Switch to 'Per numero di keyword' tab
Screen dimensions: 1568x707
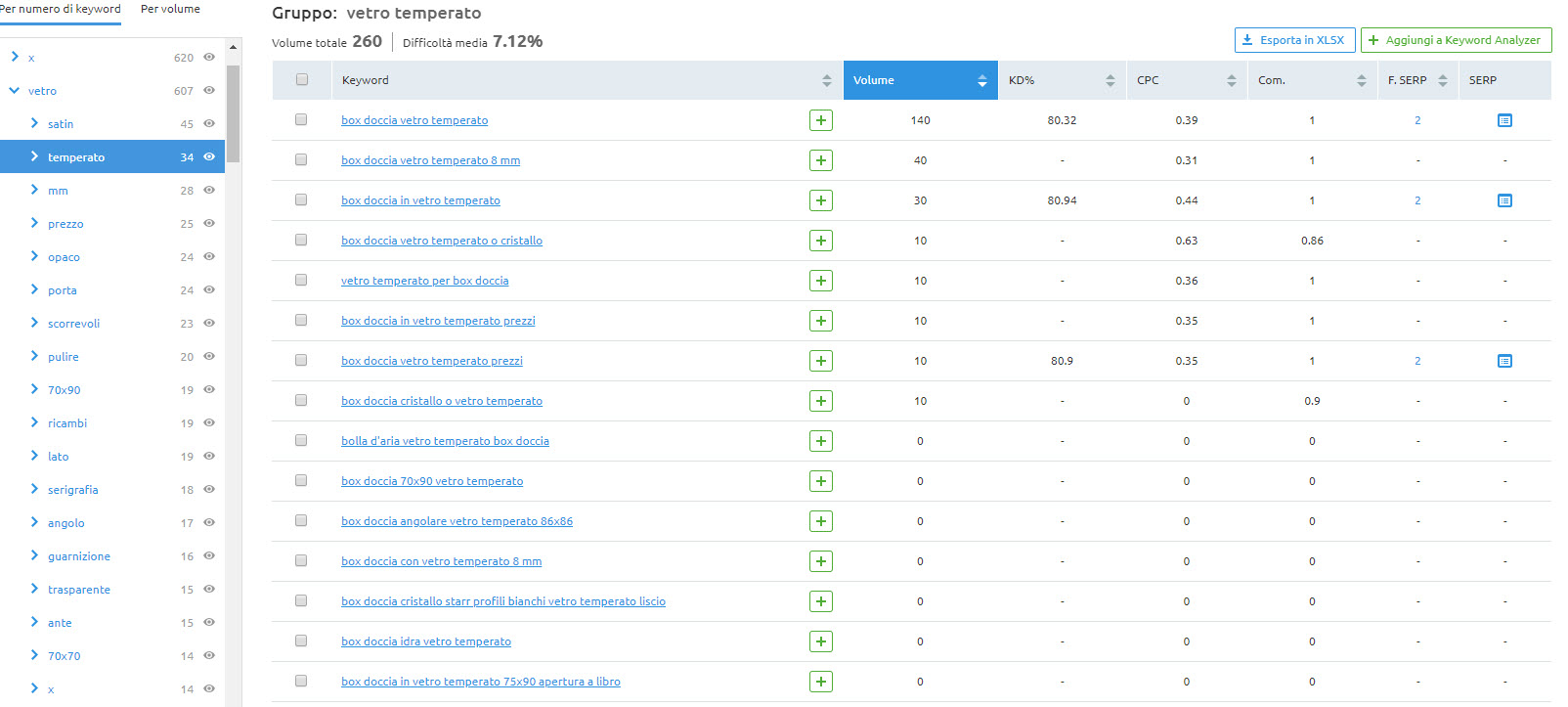pyautogui.click(x=60, y=9)
